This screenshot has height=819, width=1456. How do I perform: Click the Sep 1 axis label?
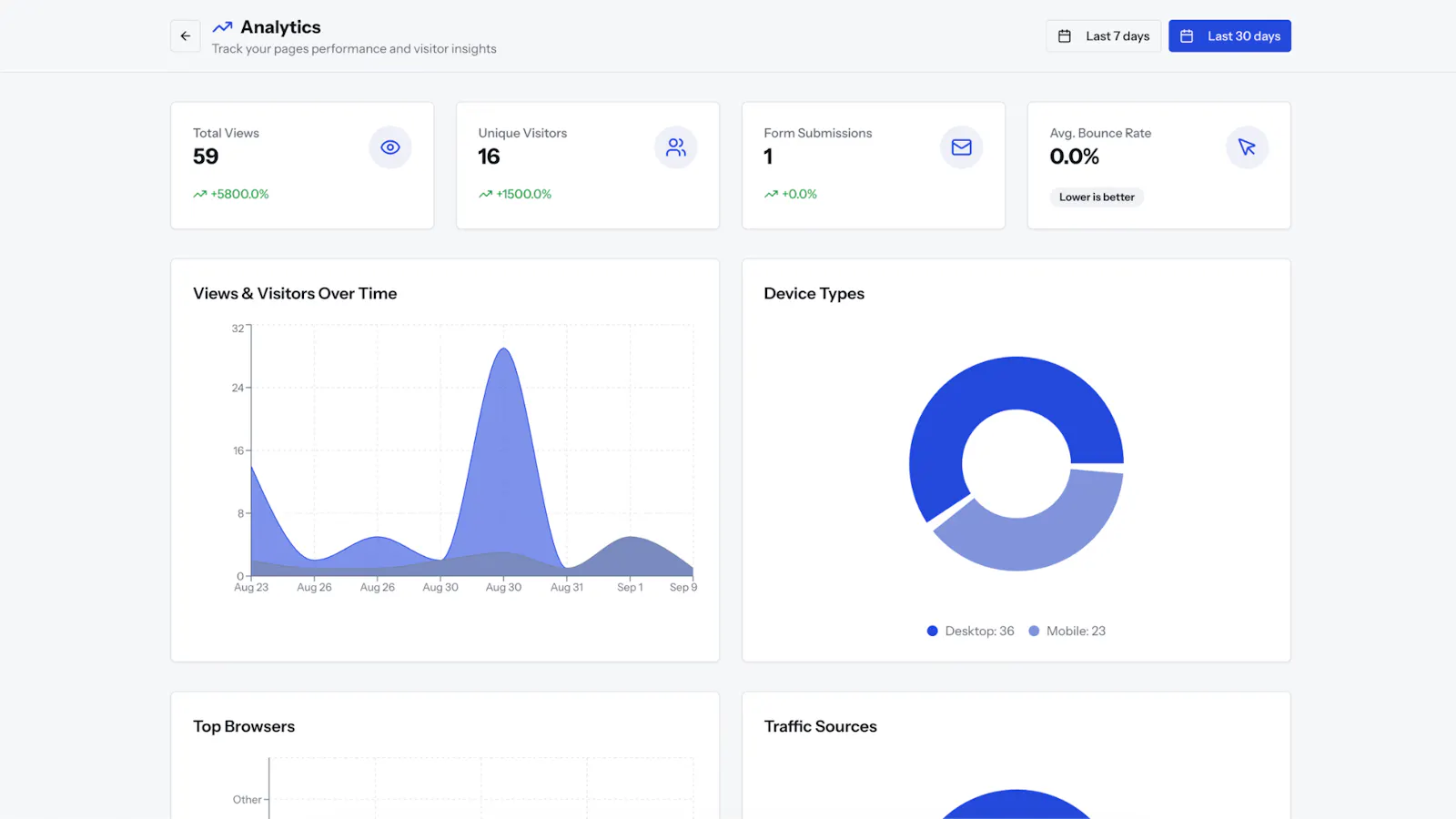pos(630,588)
